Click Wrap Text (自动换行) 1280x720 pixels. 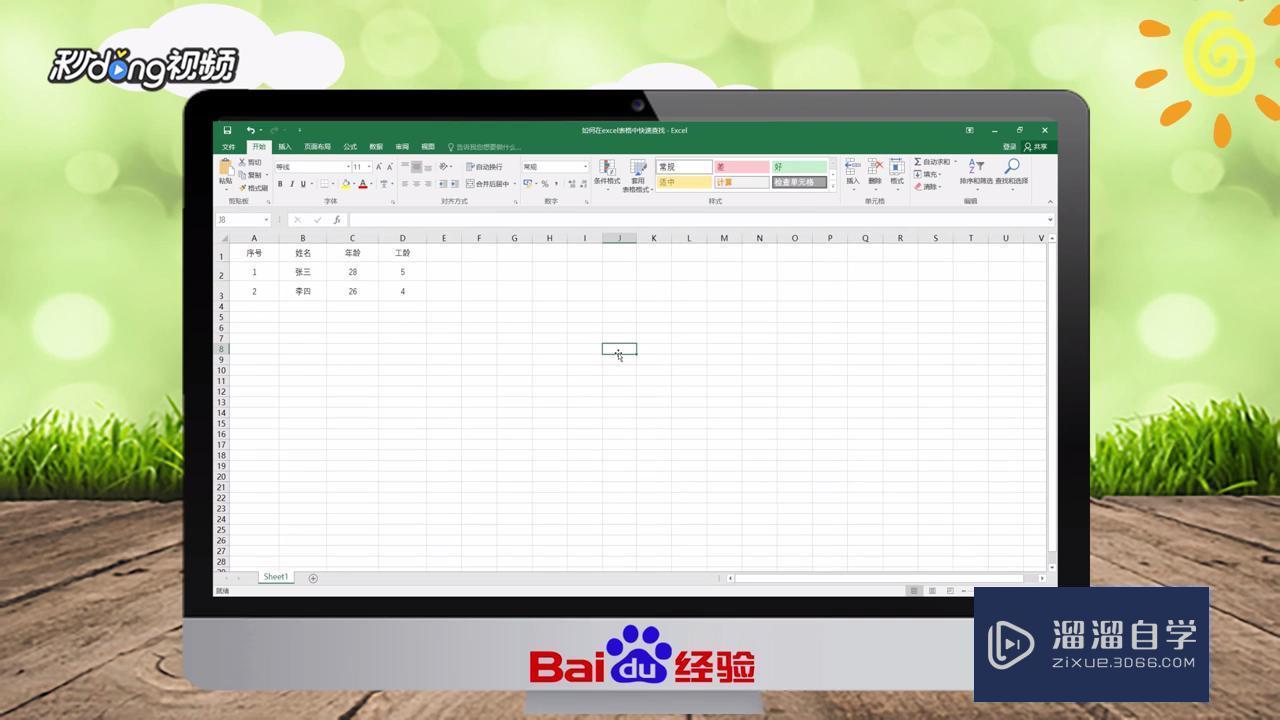coord(485,167)
